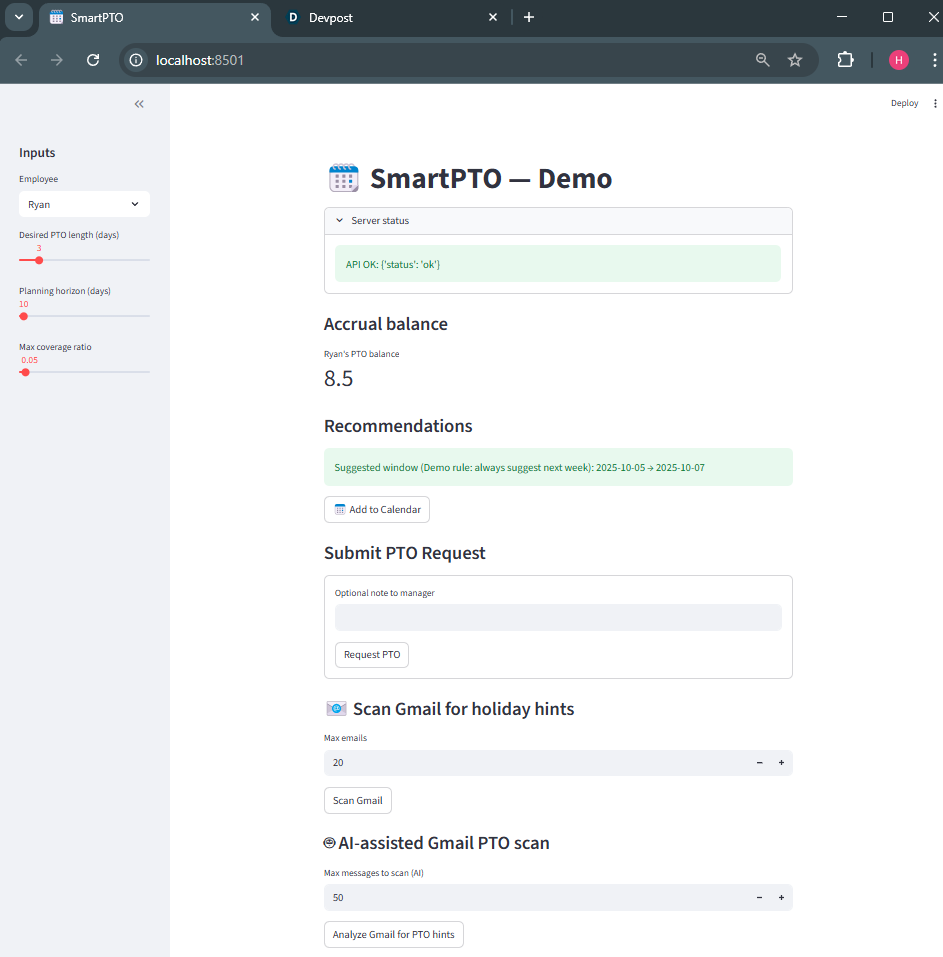Focus the Optional note to manager field
Viewport: 943px width, 957px height.
point(558,618)
